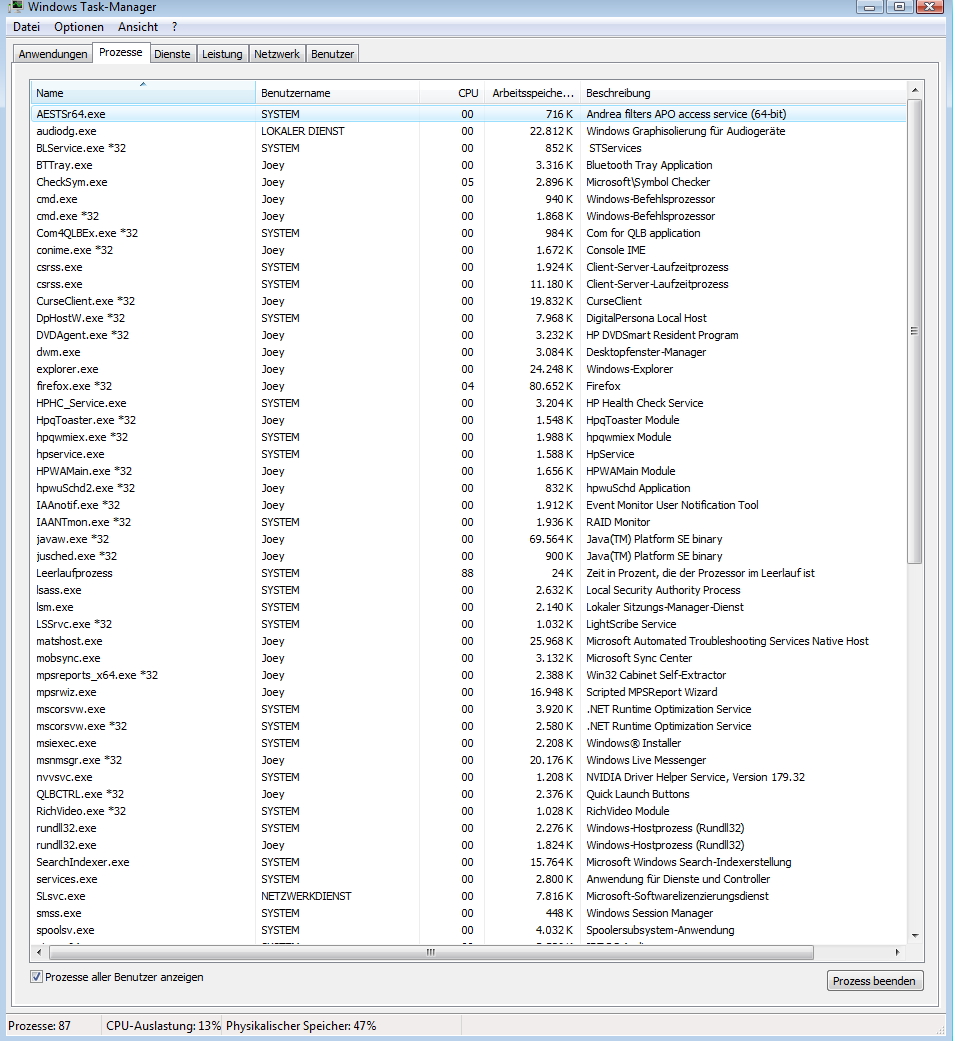960x1041 pixels.
Task: Select the lsass.exe process
Action: 469,590
